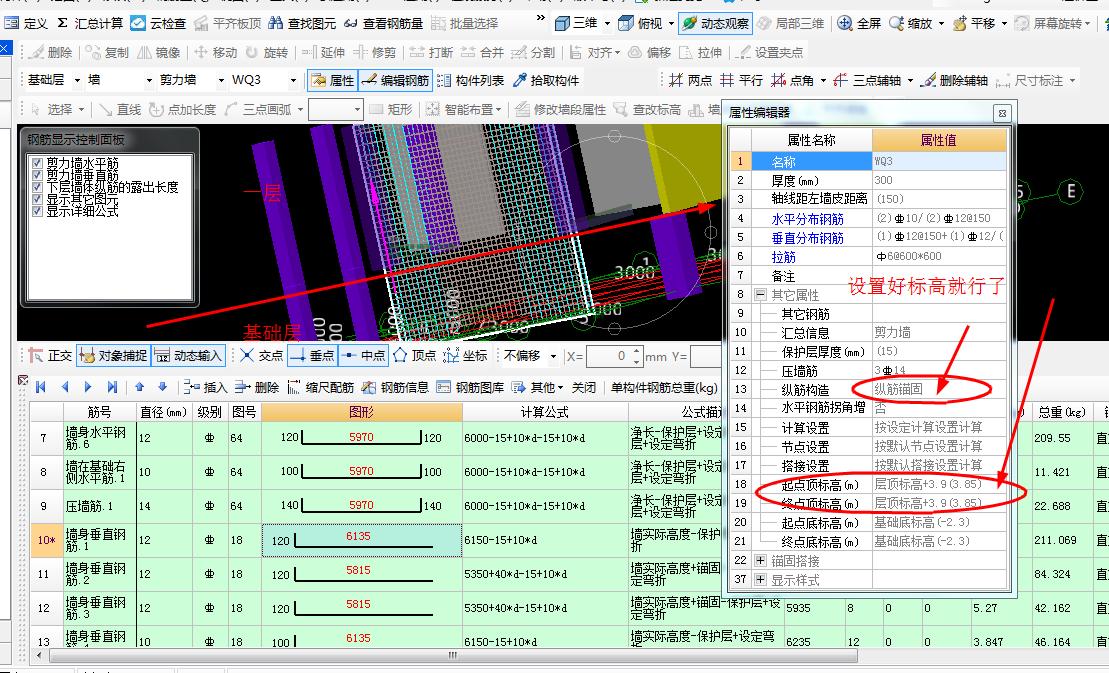Expand 锚固搭接 property group
Viewport: 1109px width, 673px height.
(760, 561)
